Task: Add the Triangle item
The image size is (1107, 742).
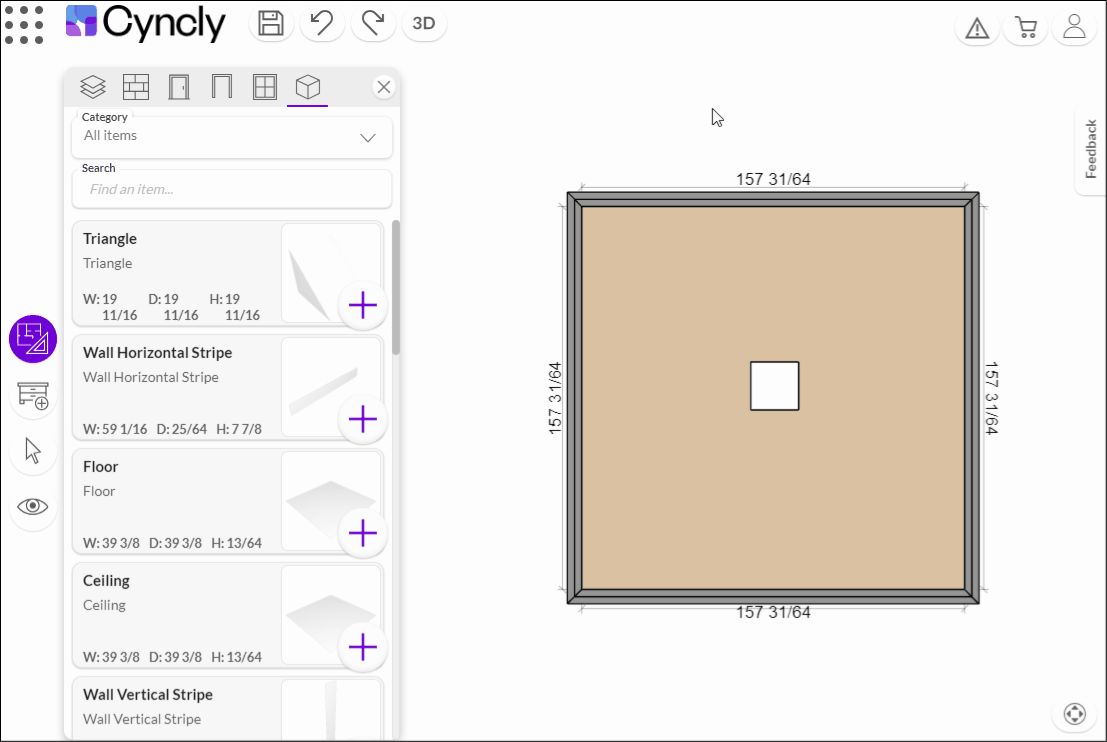Action: [x=363, y=306]
